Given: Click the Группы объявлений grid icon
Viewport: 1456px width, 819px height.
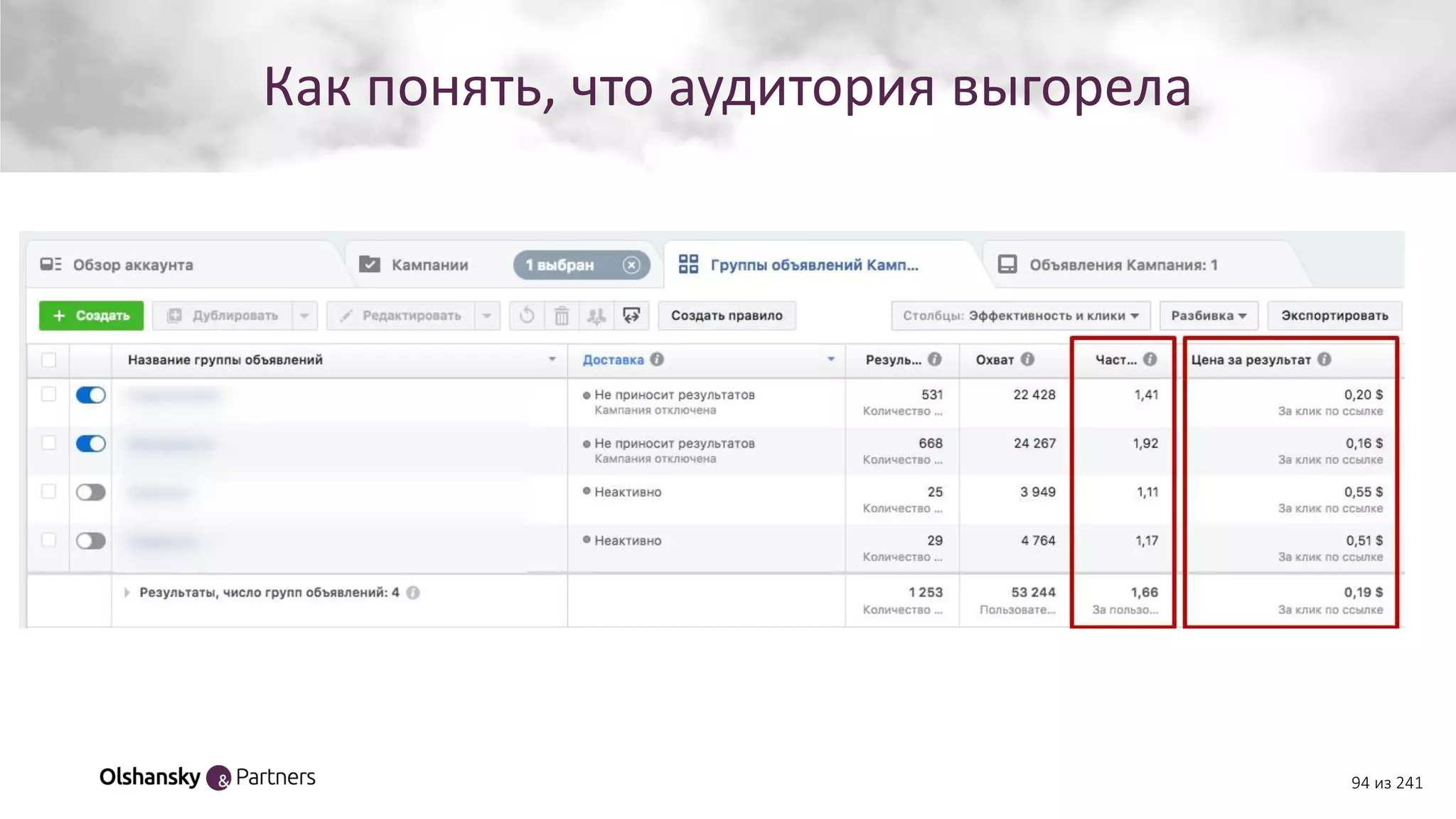Looking at the screenshot, I should coord(688,264).
